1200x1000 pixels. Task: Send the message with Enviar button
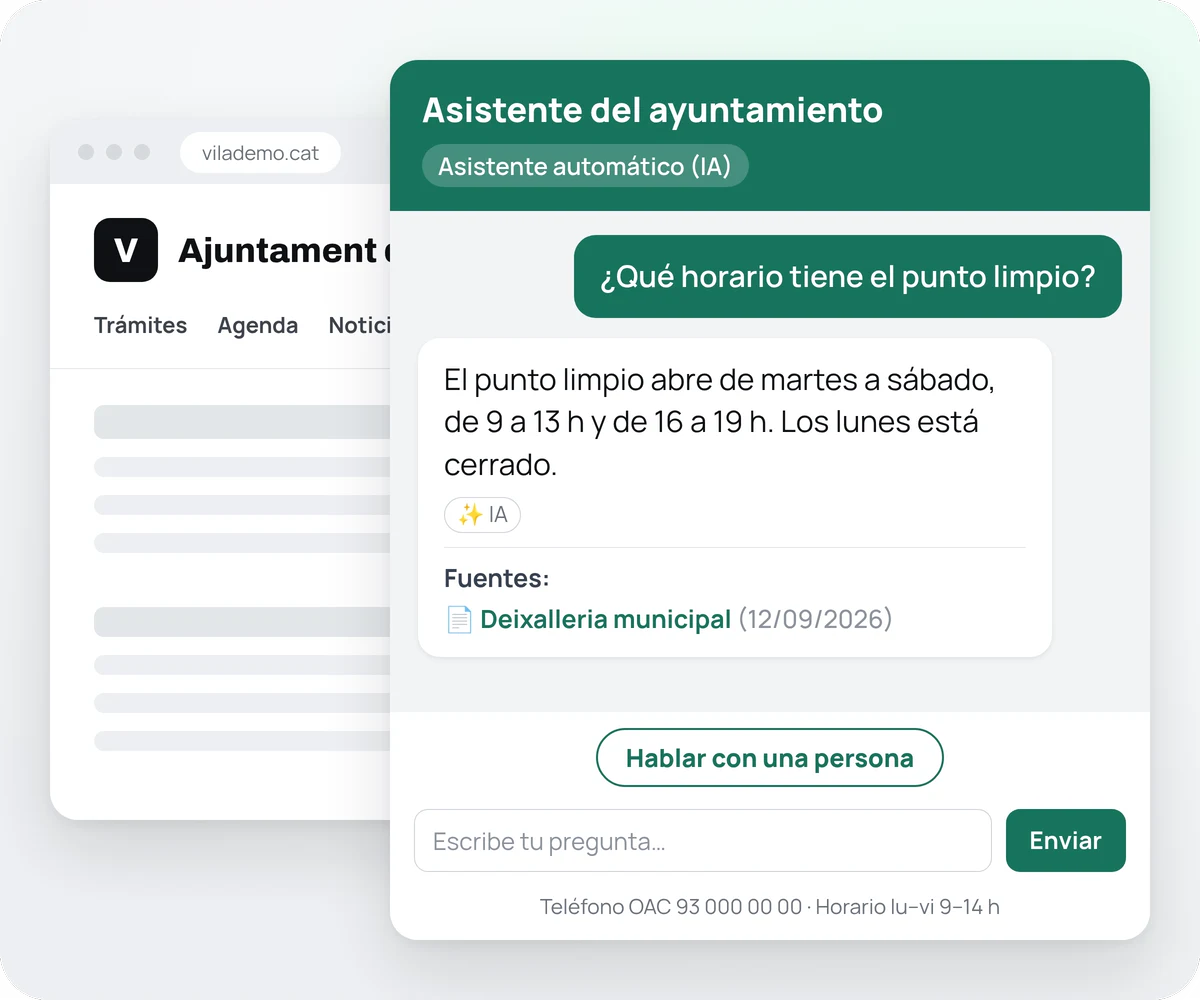1065,841
